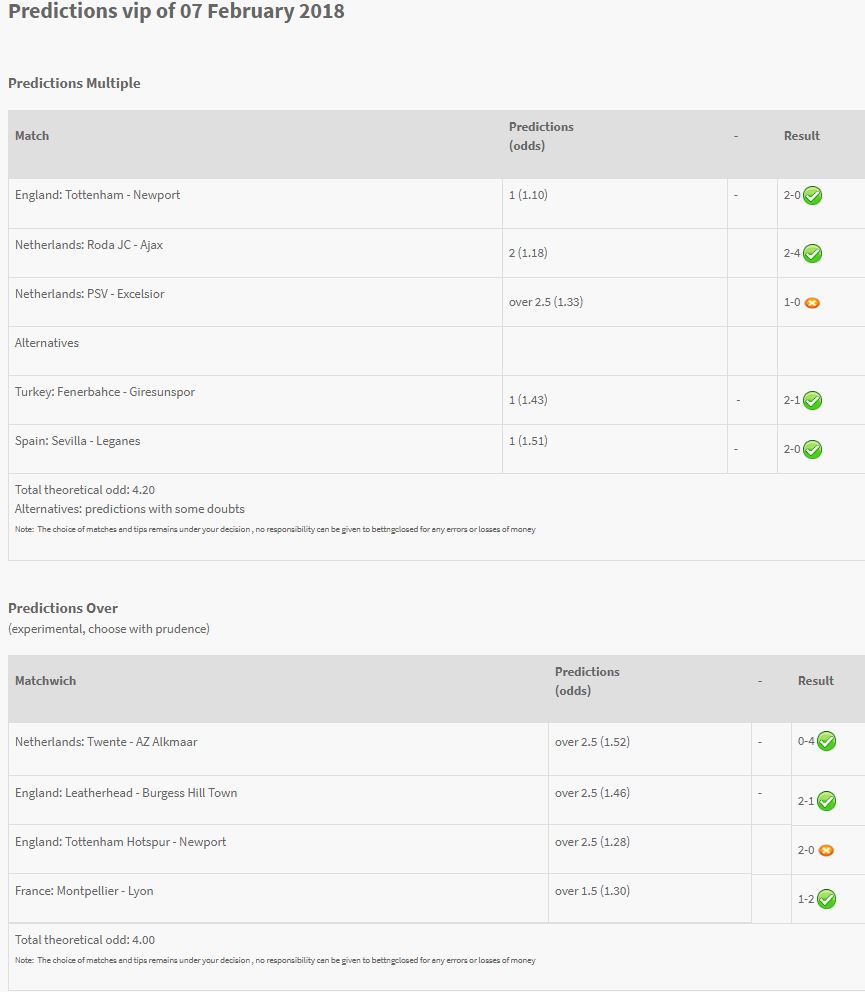865x992 pixels.
Task: Click green checkmark for Montpellier - Lyon result
Action: coord(826,898)
